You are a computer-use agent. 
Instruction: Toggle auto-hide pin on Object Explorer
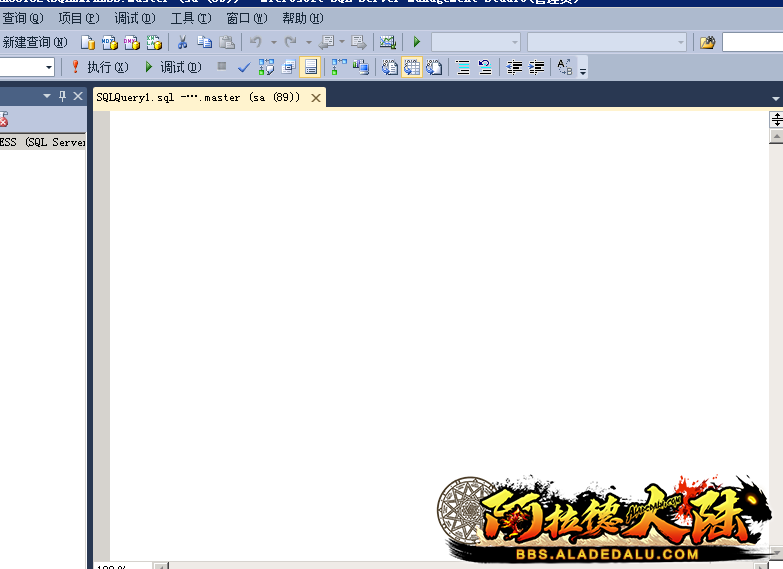[x=62, y=96]
